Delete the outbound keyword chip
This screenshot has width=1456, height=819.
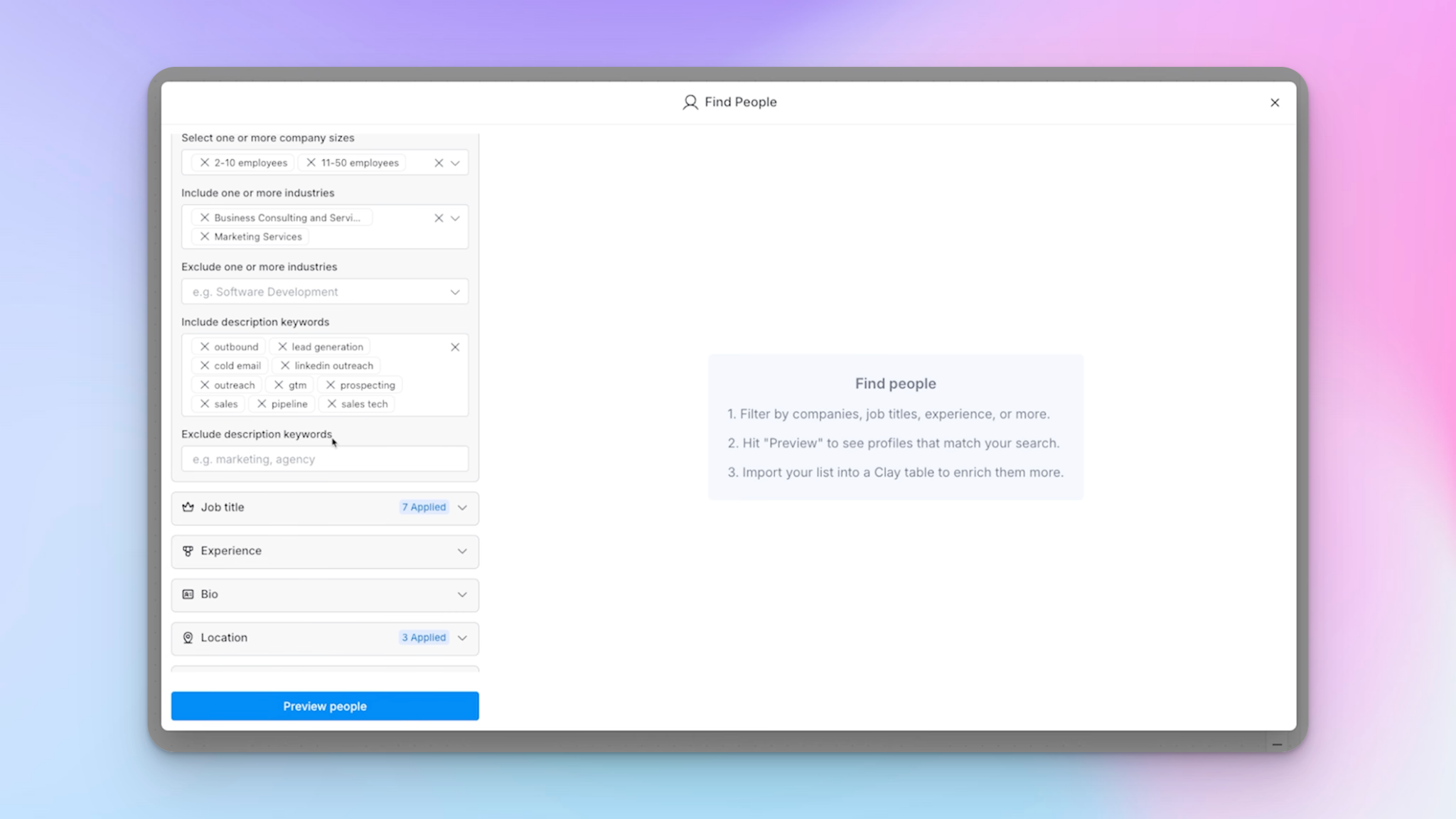point(205,347)
